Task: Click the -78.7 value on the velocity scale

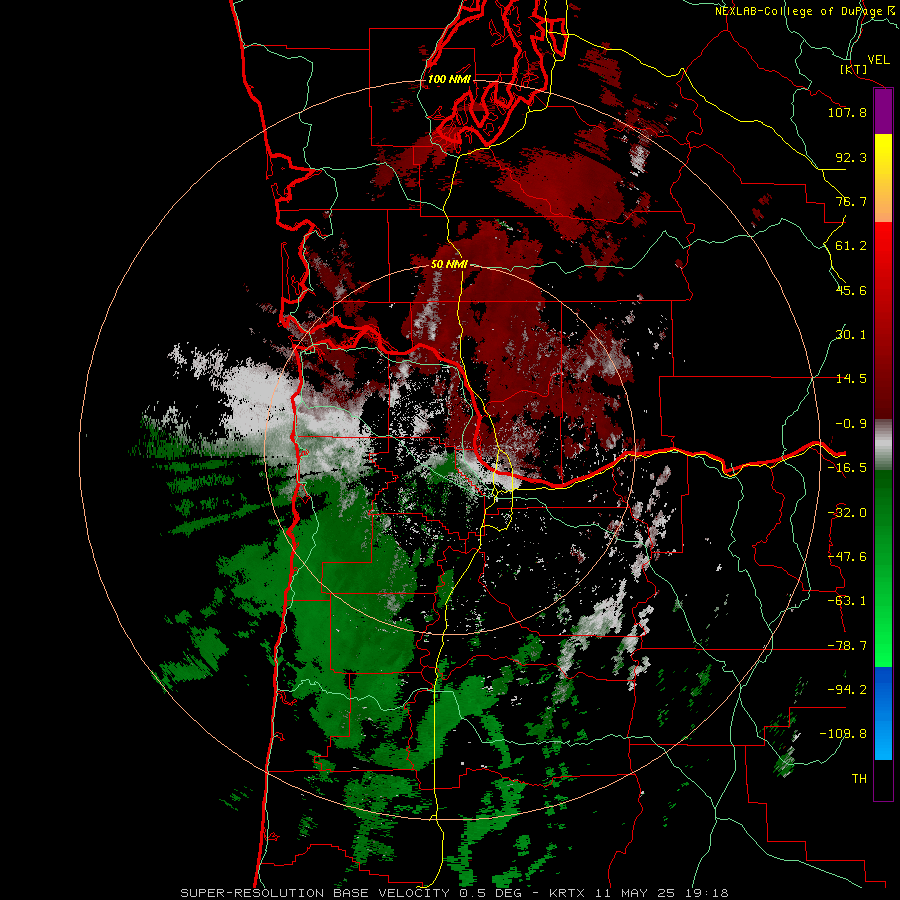Action: [847, 646]
